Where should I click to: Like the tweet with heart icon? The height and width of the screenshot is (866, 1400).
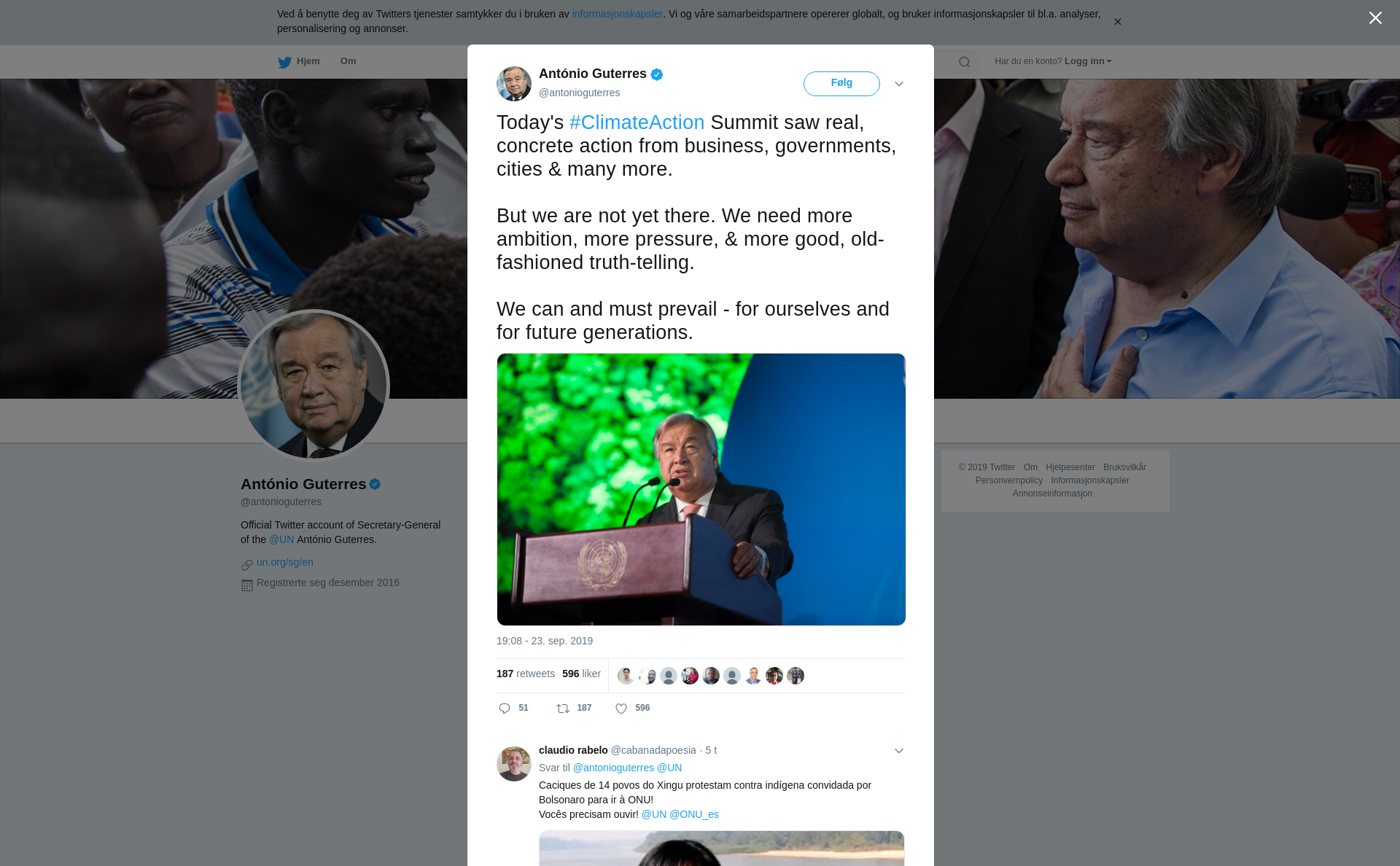tap(621, 709)
